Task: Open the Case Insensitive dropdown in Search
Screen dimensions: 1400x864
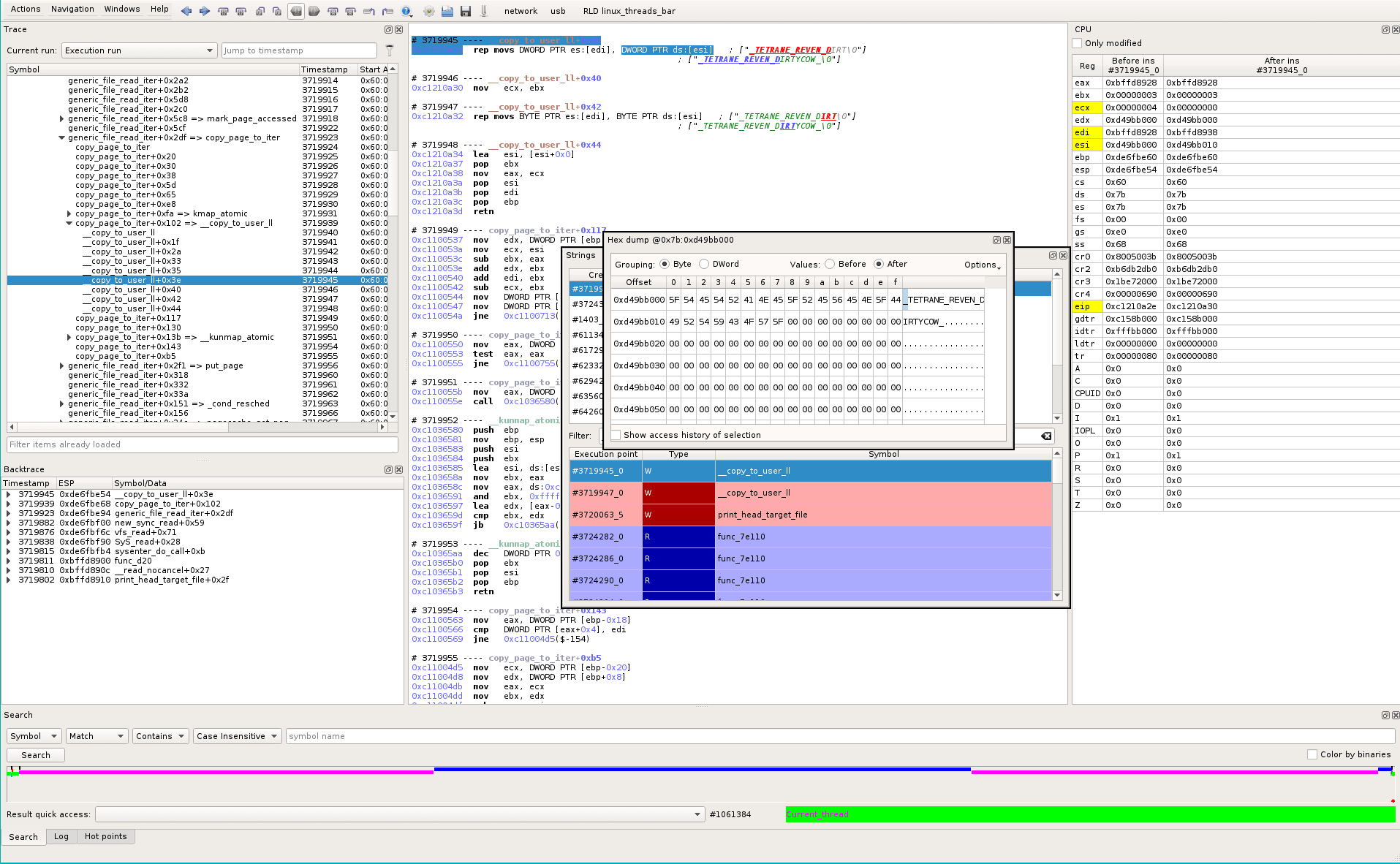Action: (x=237, y=736)
